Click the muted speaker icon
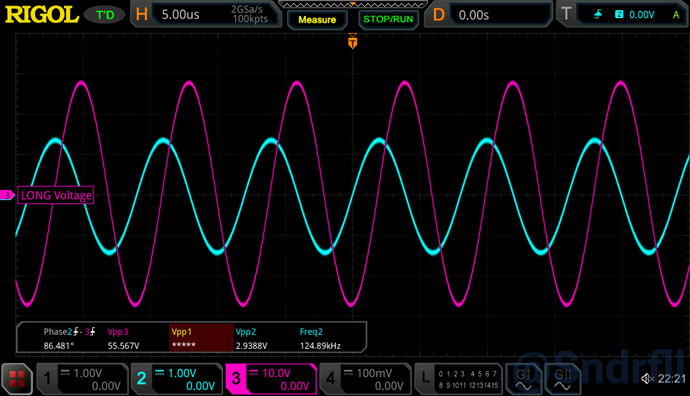Image resolution: width=690 pixels, height=396 pixels. [x=647, y=378]
